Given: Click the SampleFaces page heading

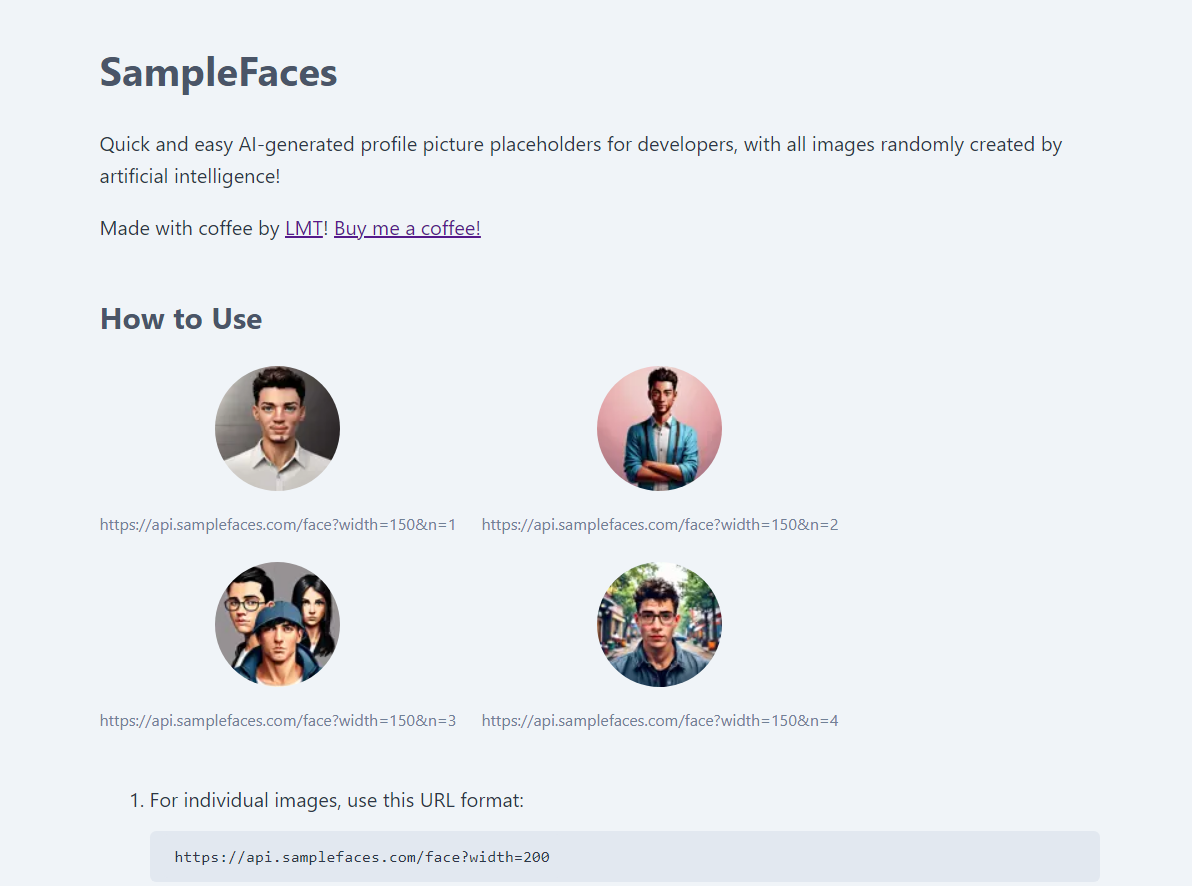Looking at the screenshot, I should pyautogui.click(x=218, y=72).
